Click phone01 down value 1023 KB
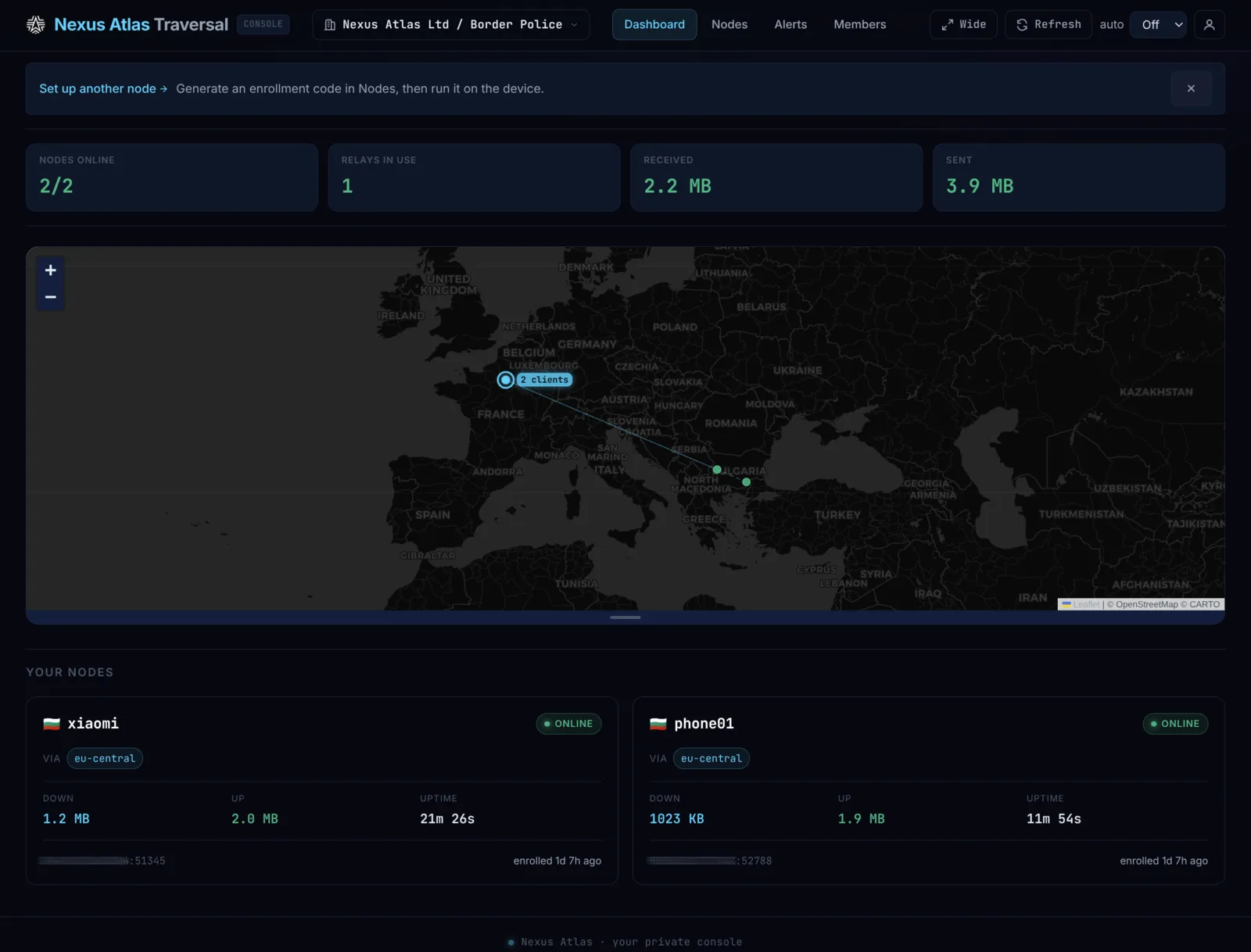The height and width of the screenshot is (952, 1251). pos(677,819)
